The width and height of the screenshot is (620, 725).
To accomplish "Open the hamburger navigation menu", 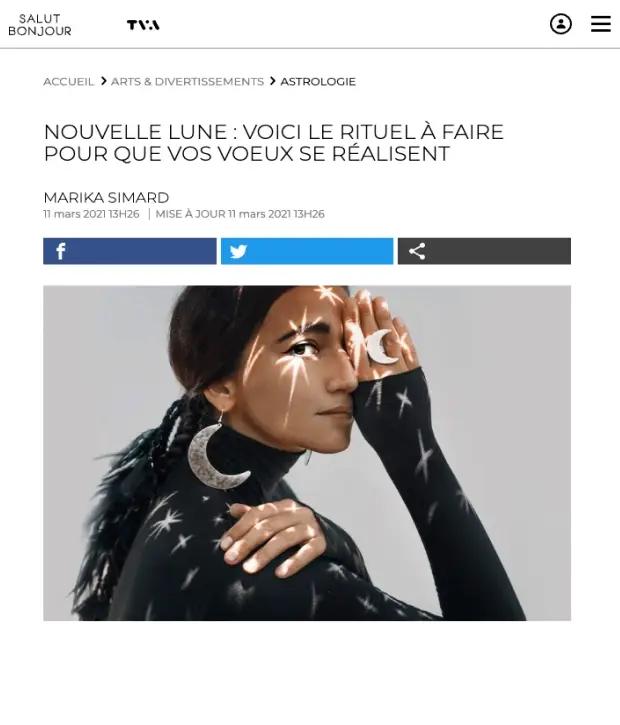I will click(x=601, y=24).
